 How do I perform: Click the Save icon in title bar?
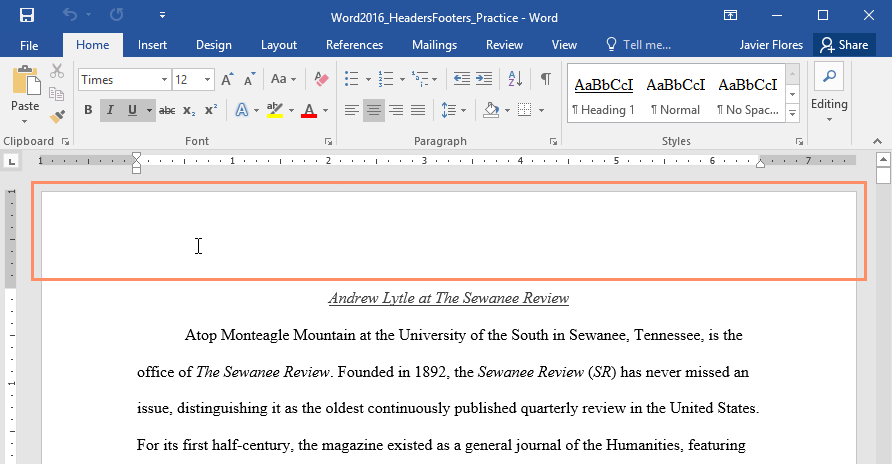point(27,16)
